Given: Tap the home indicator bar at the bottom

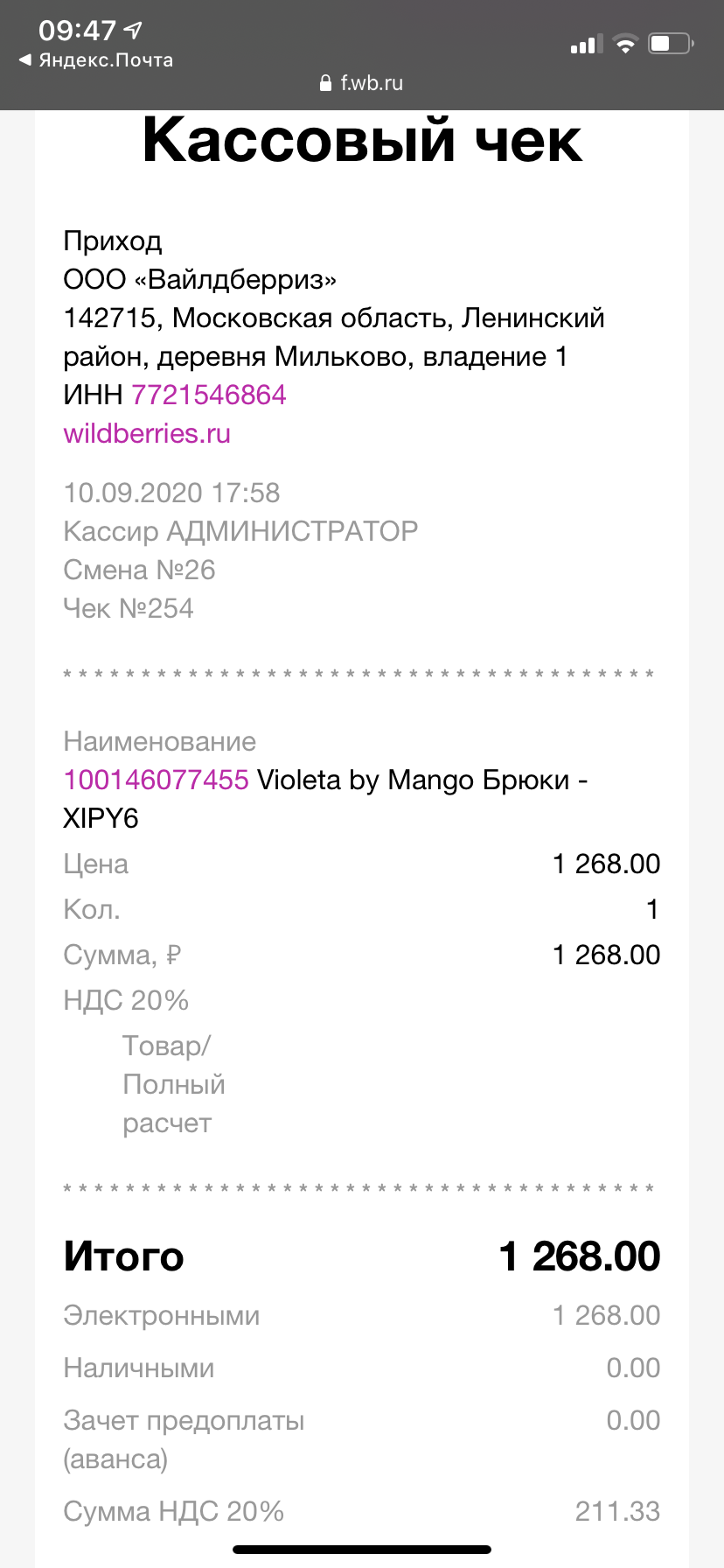Looking at the screenshot, I should click(x=362, y=1550).
